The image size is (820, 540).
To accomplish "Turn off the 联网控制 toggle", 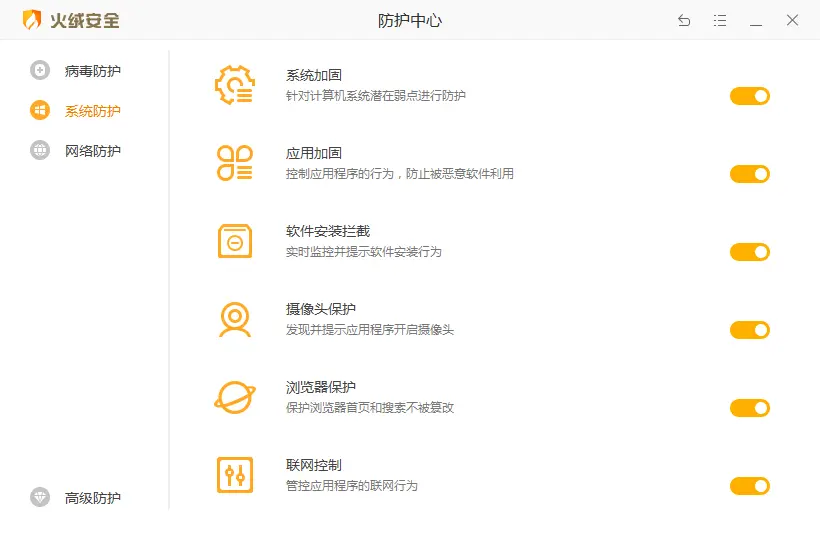I will click(x=749, y=486).
